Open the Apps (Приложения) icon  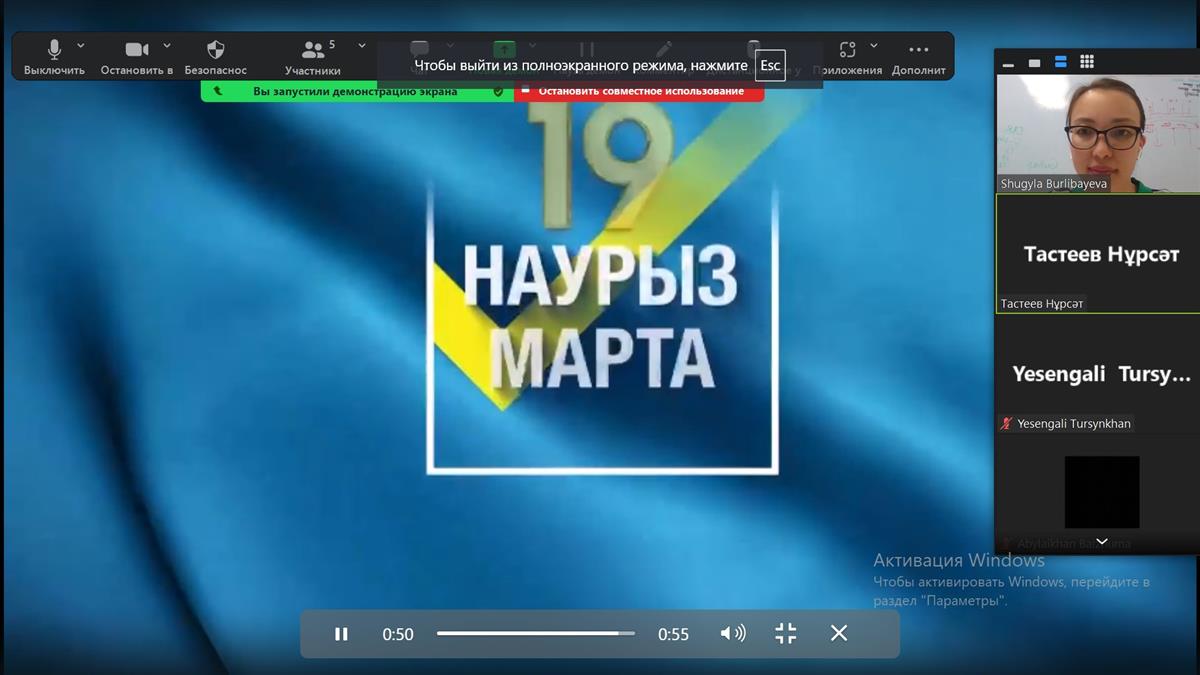point(847,50)
